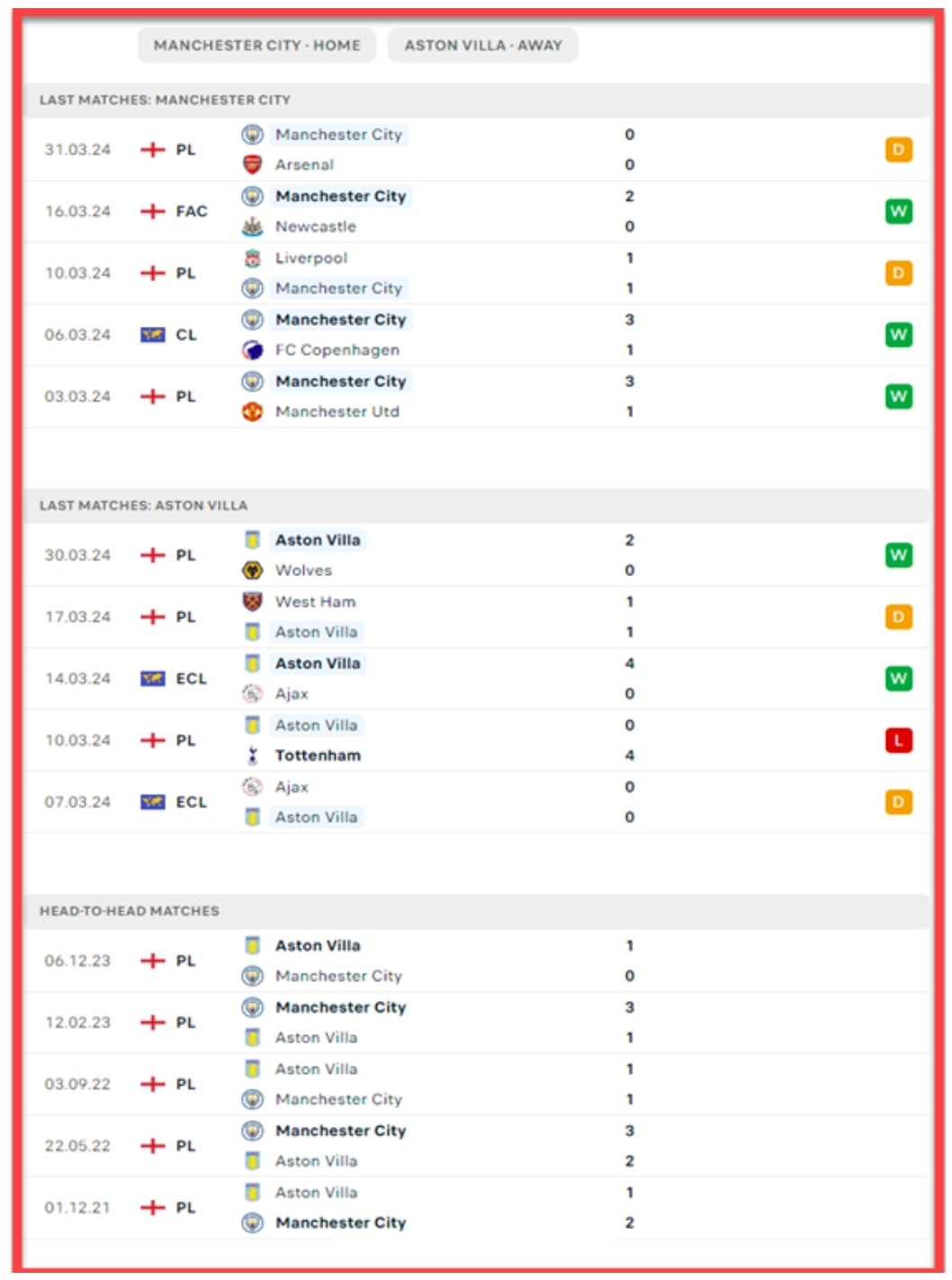This screenshot has width=952, height=1280.
Task: Click the W badge for Wolves match
Action: (898, 555)
